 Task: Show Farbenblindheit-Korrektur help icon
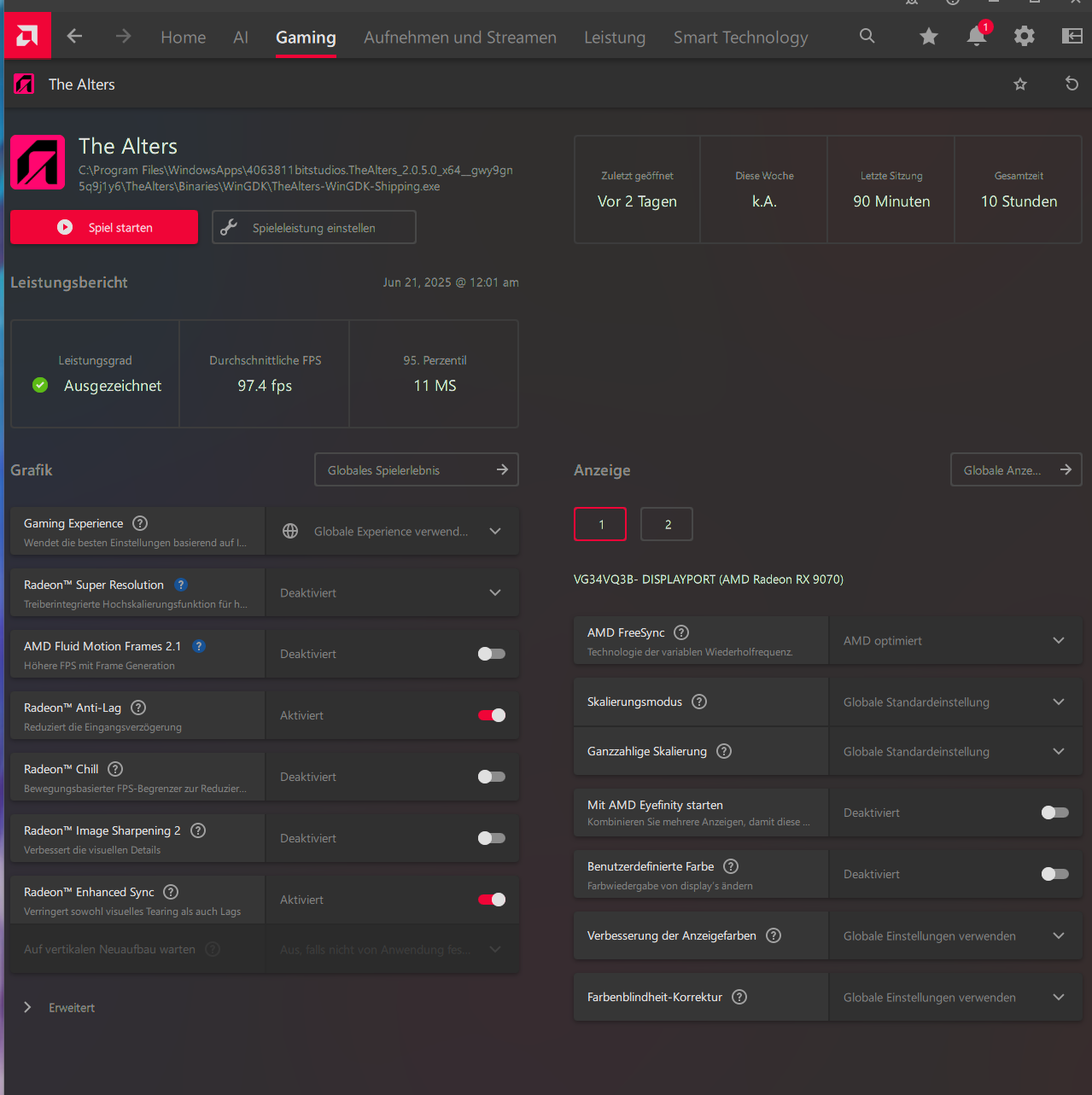[x=739, y=997]
